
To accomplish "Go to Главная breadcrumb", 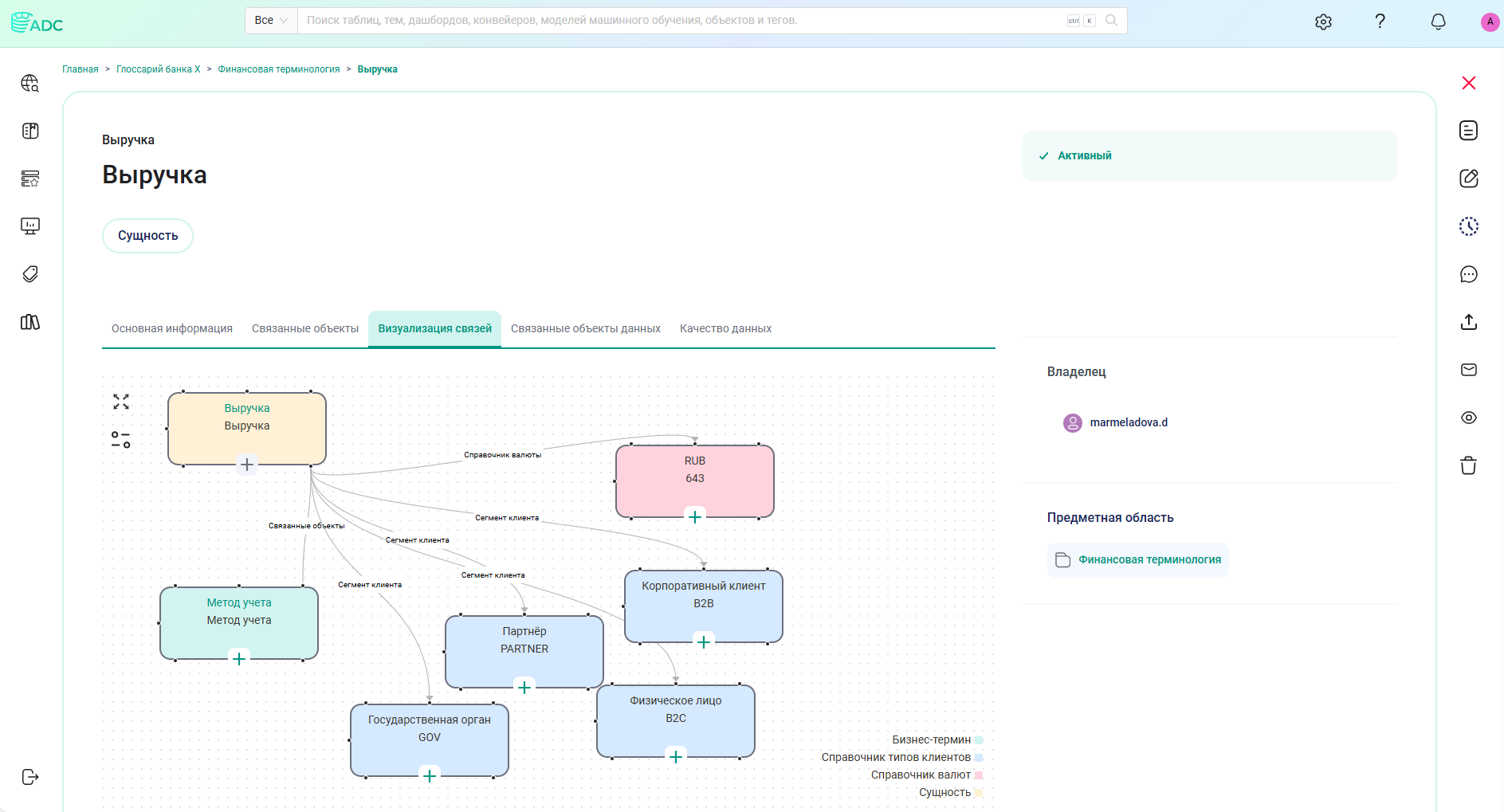I will pyautogui.click(x=81, y=69).
